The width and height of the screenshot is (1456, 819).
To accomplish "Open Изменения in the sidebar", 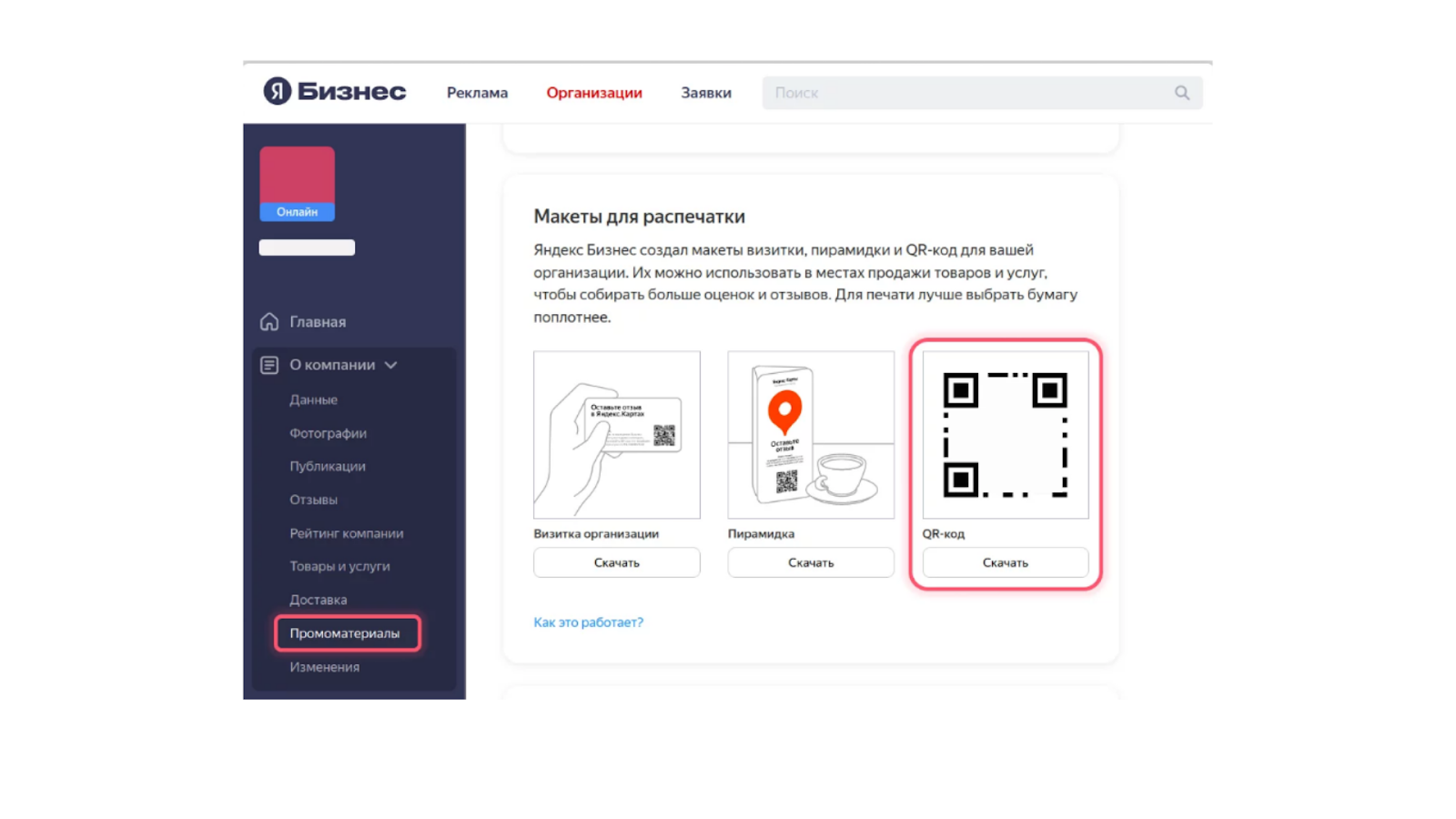I will pos(324,667).
